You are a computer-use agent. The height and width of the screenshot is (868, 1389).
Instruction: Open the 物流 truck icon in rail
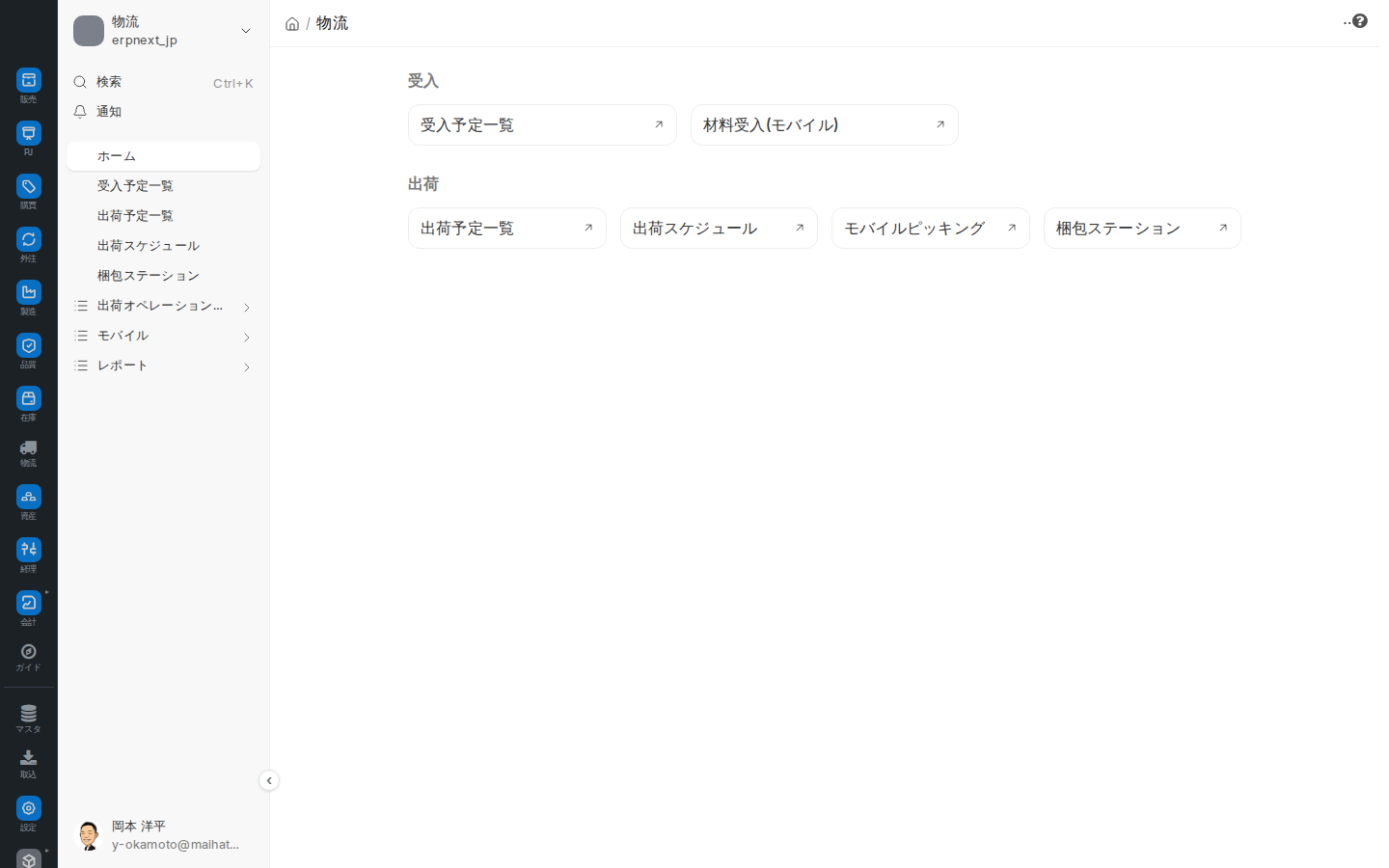[x=29, y=448]
